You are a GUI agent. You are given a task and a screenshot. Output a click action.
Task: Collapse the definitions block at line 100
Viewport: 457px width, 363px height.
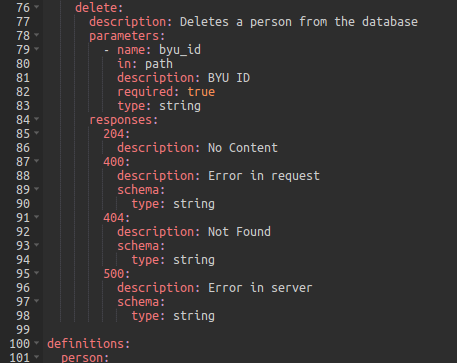coord(37,342)
